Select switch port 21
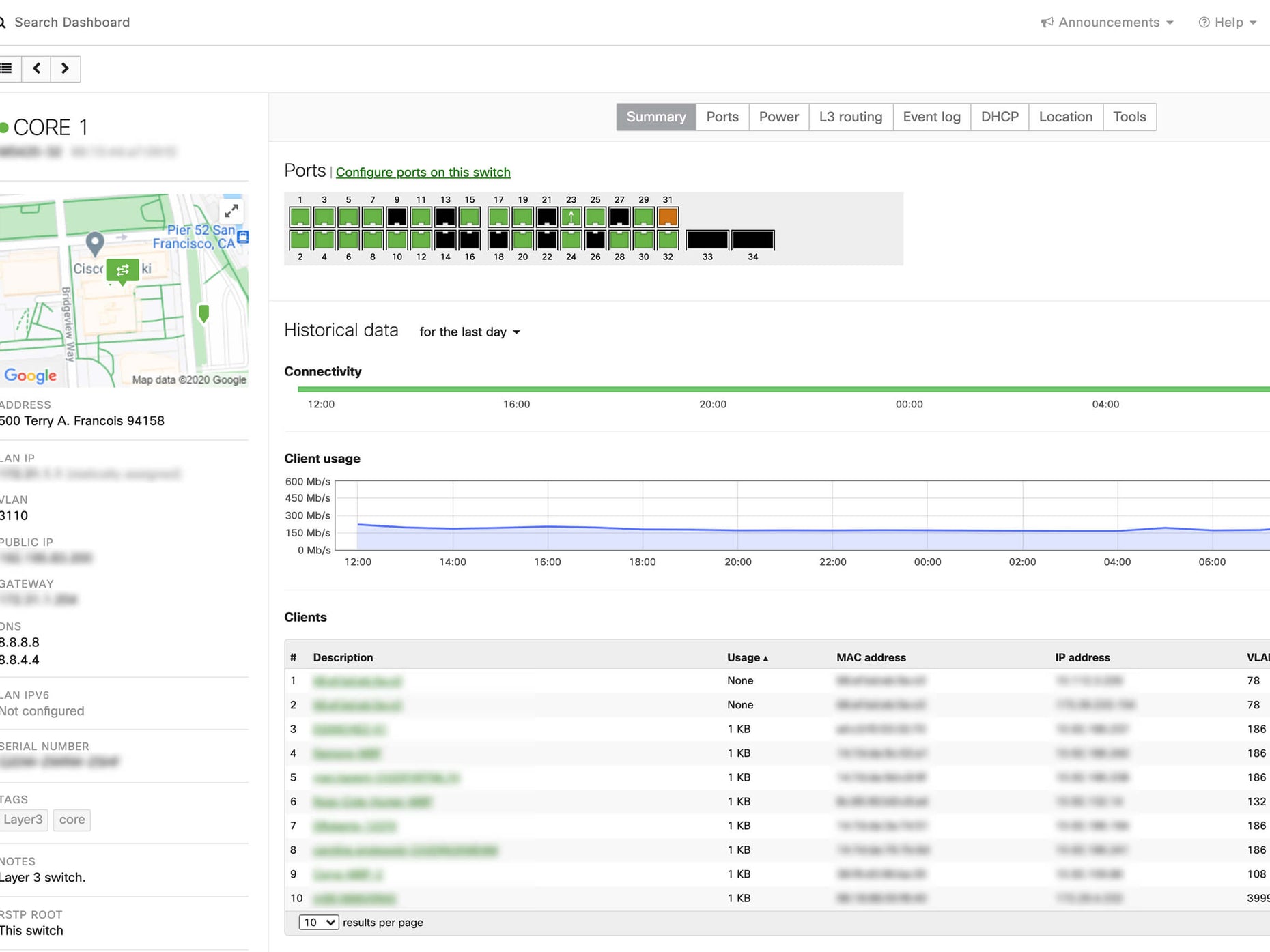 [547, 217]
